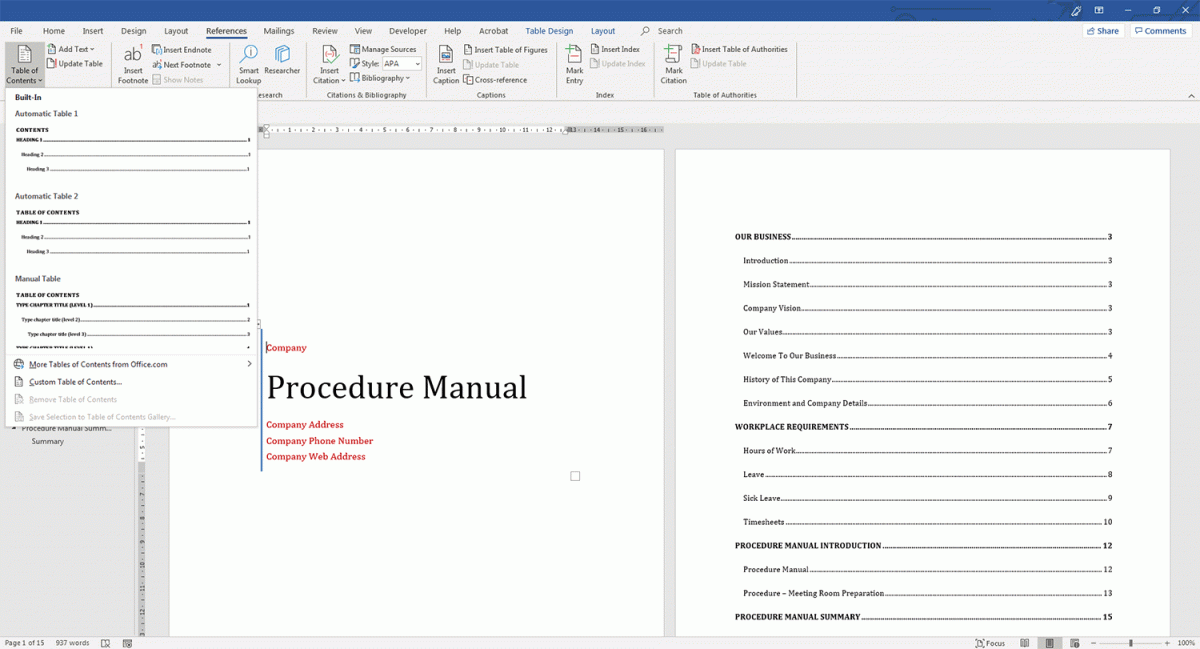Click the Search magnifier in ribbon
Viewport: 1200px width, 649px height.
click(x=645, y=31)
